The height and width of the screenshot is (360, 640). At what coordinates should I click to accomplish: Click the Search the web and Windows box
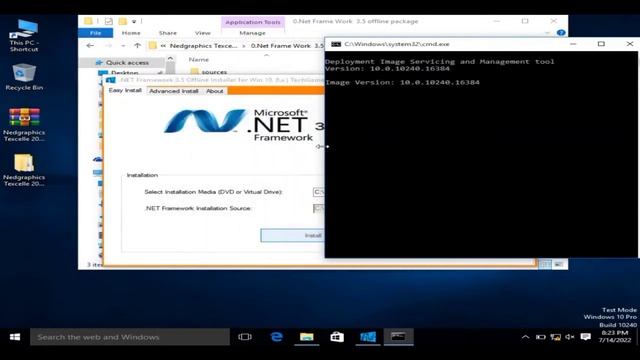[130, 337]
